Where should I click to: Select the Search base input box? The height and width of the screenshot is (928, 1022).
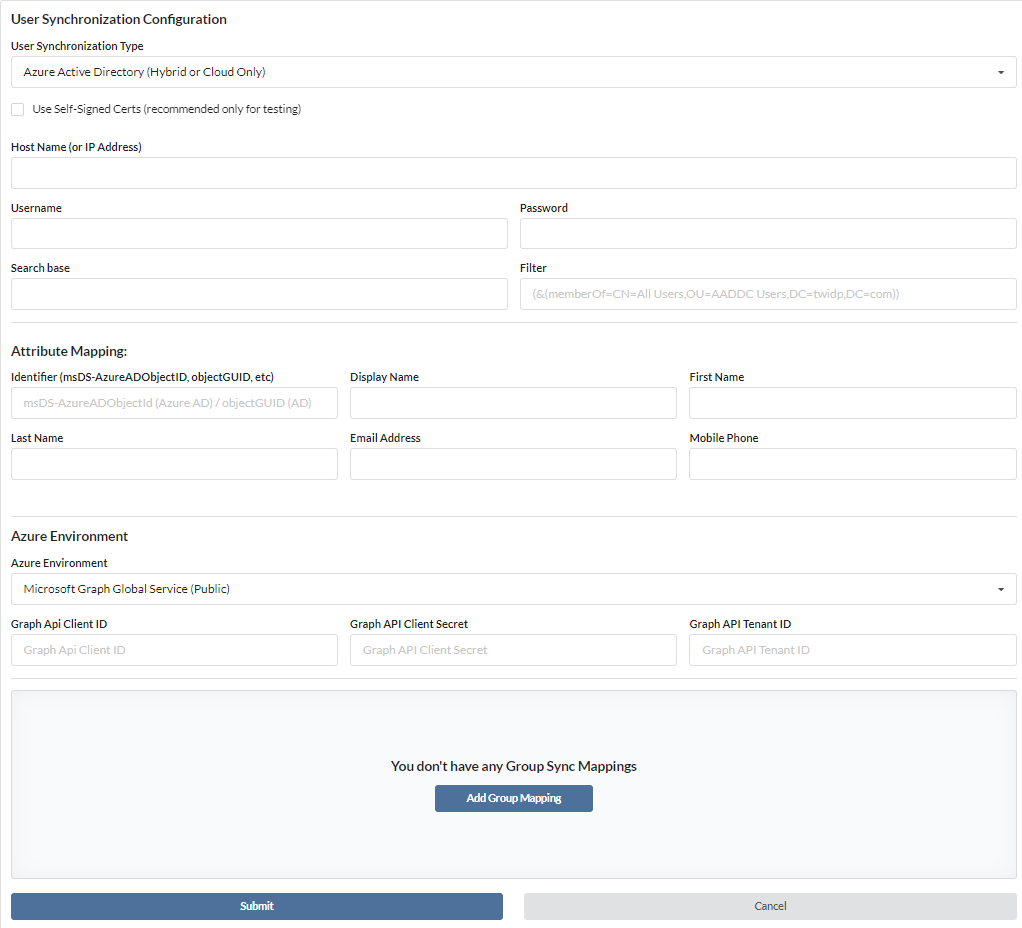[259, 294]
